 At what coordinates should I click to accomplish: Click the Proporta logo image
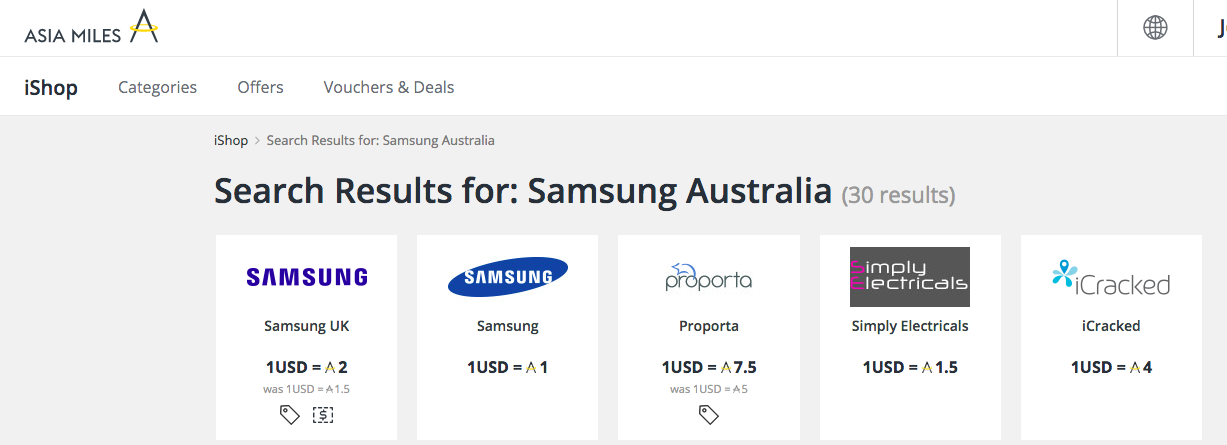709,277
